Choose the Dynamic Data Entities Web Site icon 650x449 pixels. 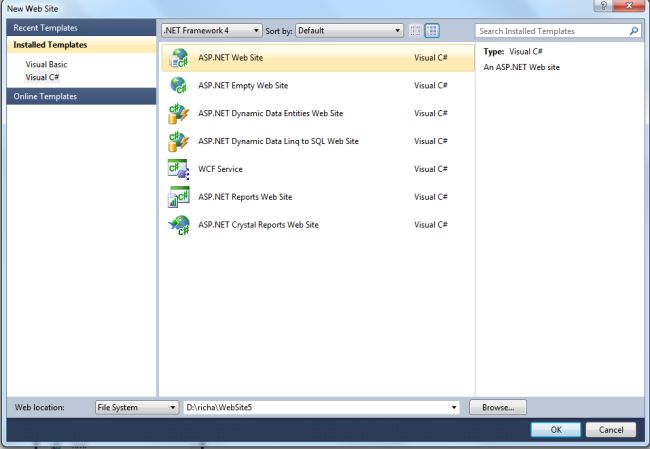tap(179, 114)
